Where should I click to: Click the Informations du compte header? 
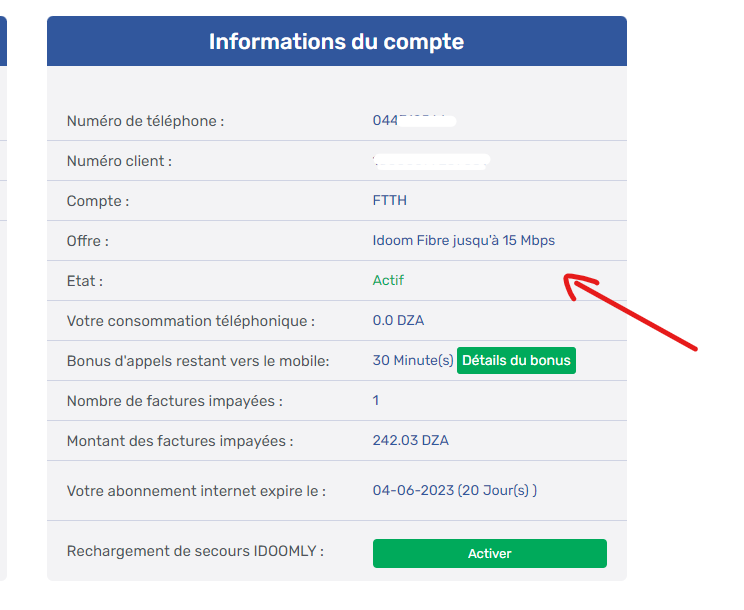click(x=336, y=42)
